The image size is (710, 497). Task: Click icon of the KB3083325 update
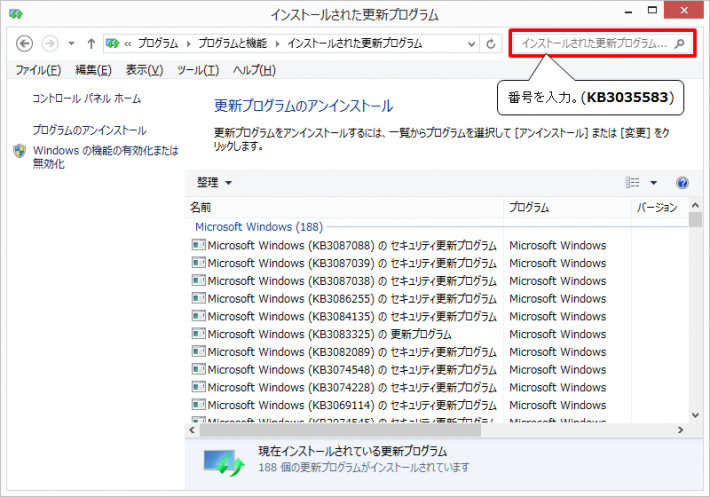pyautogui.click(x=198, y=334)
